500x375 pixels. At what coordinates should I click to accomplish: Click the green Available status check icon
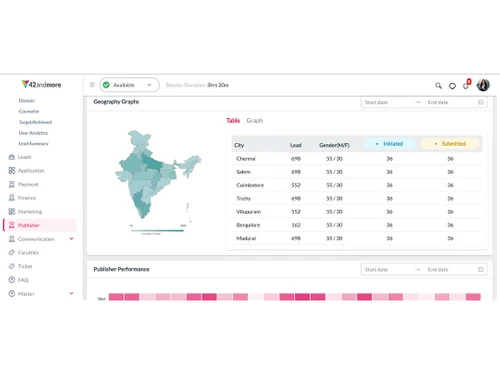[106, 85]
